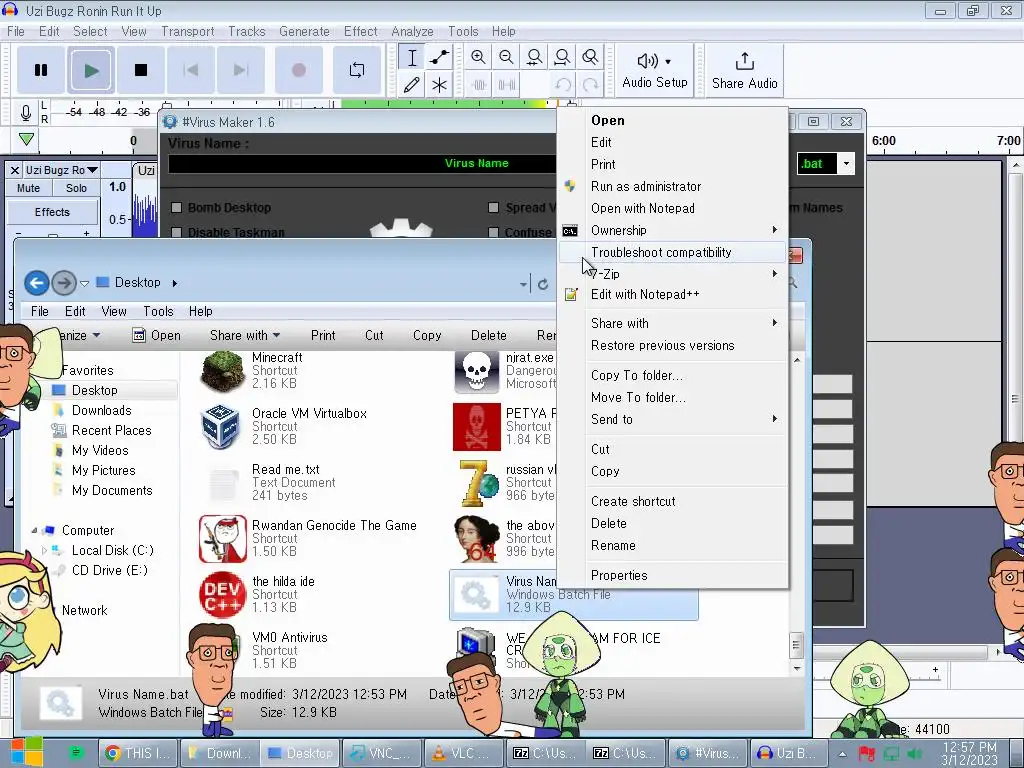Click the Explorer forward arrow
The height and width of the screenshot is (768, 1024).
[x=64, y=283]
